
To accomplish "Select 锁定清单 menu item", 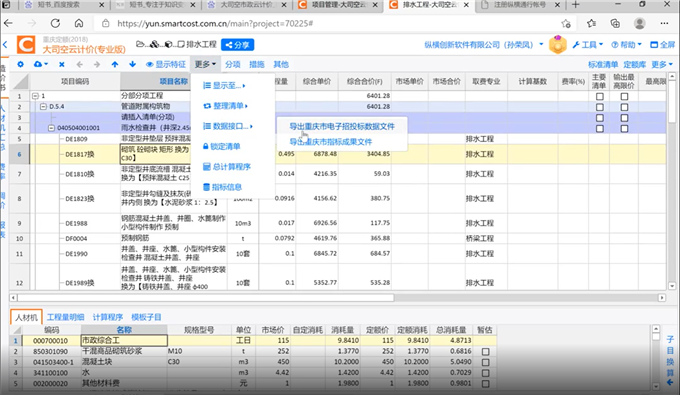I will click(222, 147).
